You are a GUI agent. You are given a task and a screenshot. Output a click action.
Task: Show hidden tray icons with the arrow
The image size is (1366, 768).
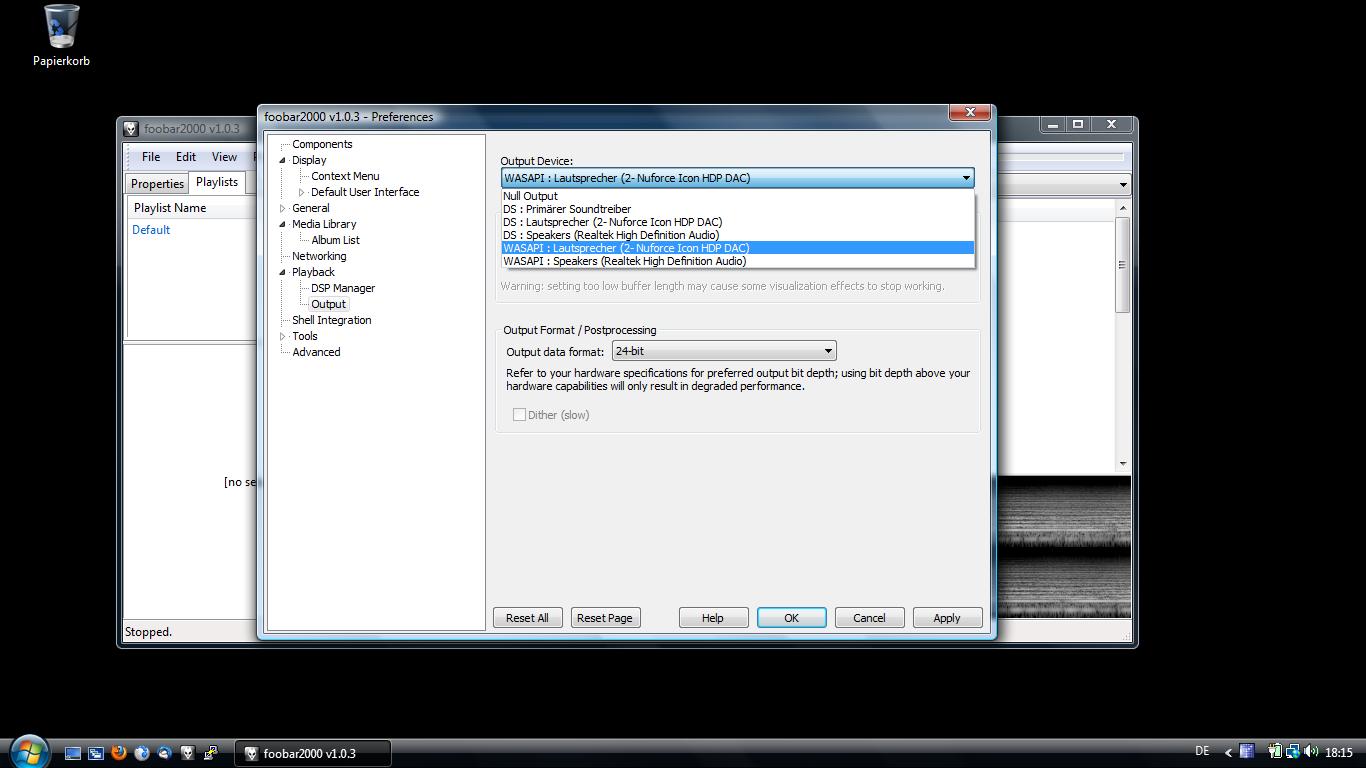(x=1228, y=753)
